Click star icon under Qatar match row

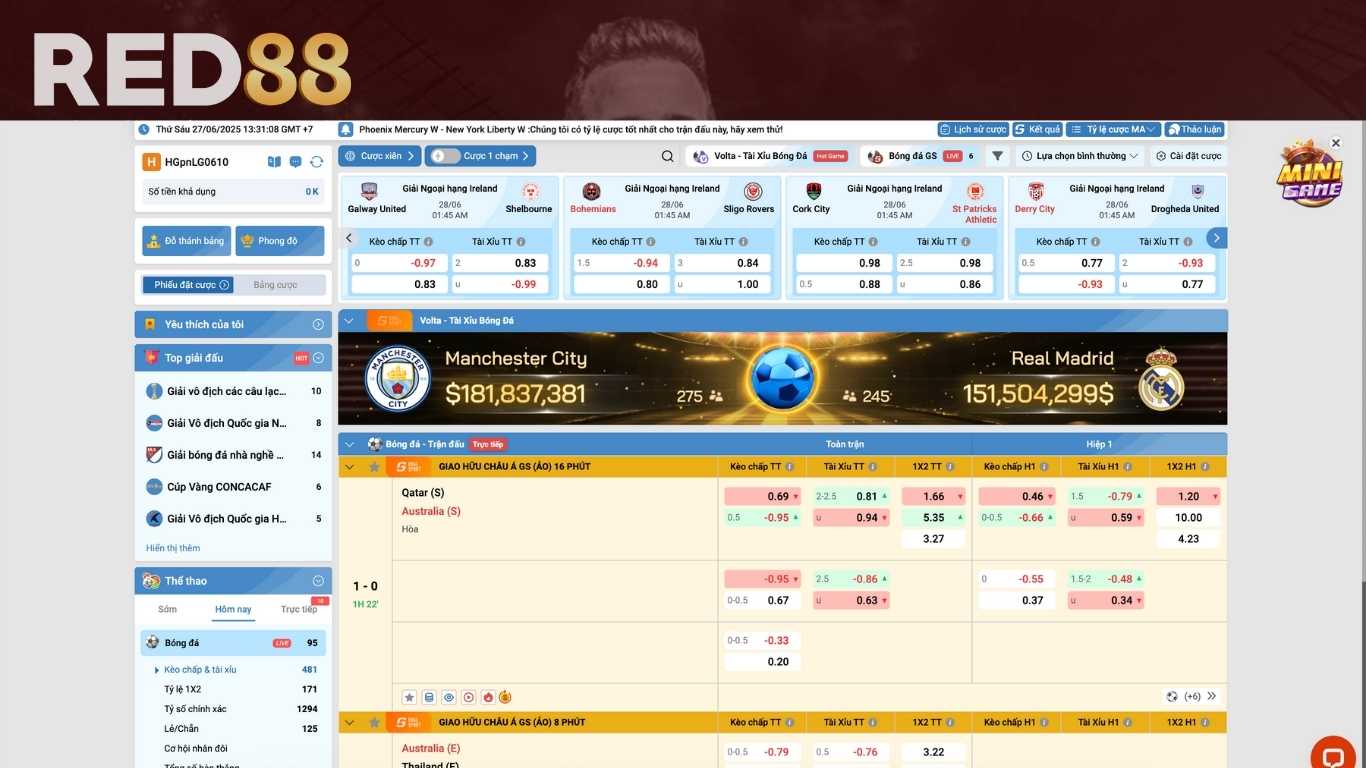pos(409,697)
